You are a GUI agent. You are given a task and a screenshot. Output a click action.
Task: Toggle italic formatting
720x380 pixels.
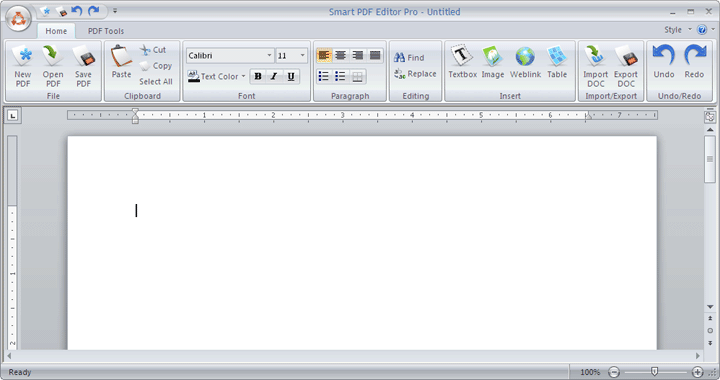point(274,76)
